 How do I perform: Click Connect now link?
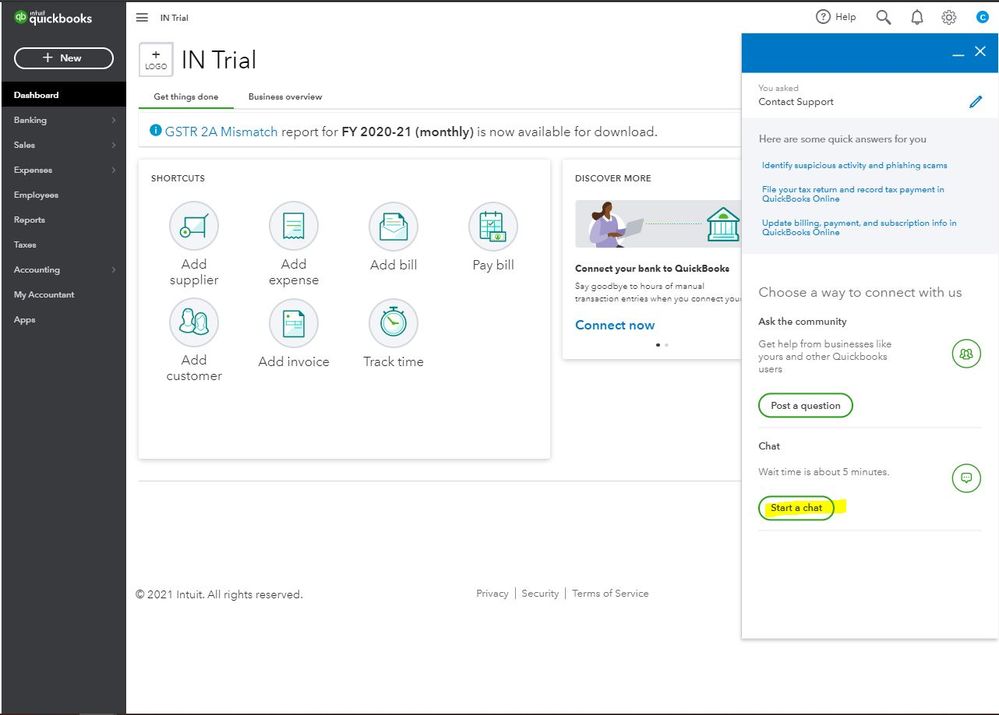tap(615, 325)
